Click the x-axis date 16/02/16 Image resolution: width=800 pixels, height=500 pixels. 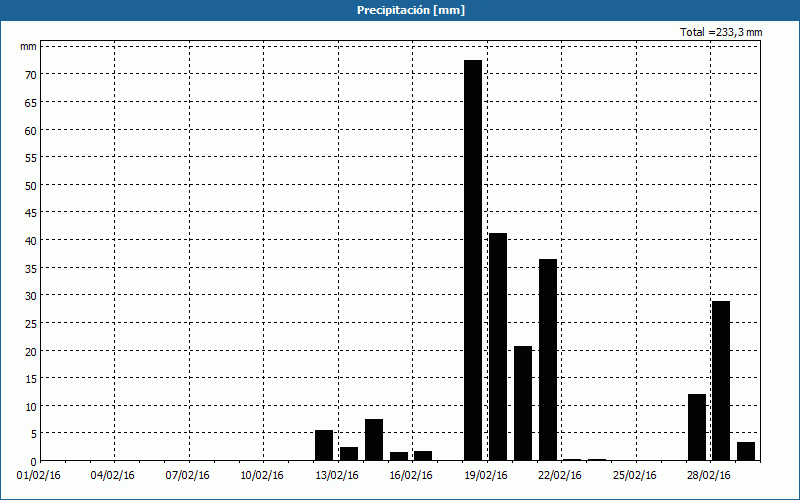pos(411,476)
